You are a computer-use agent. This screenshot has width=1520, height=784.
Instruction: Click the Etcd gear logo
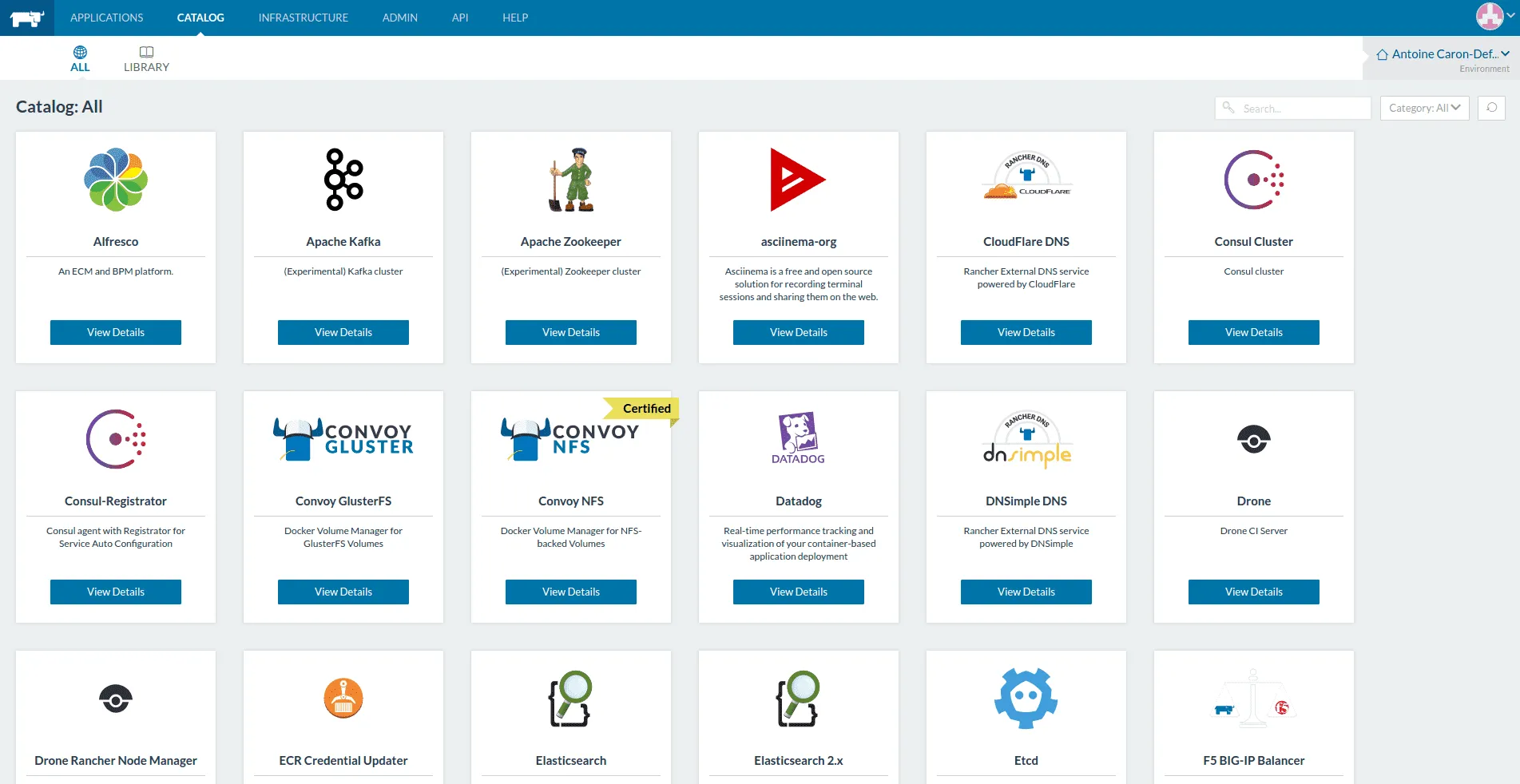coord(1026,699)
